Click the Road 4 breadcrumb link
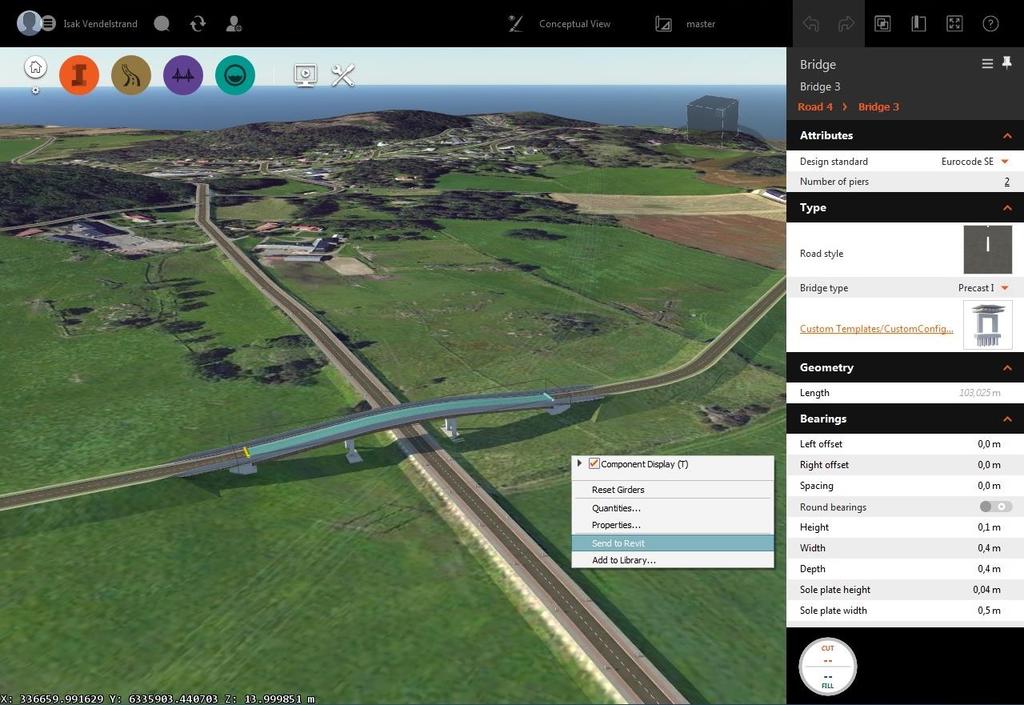 tap(815, 106)
